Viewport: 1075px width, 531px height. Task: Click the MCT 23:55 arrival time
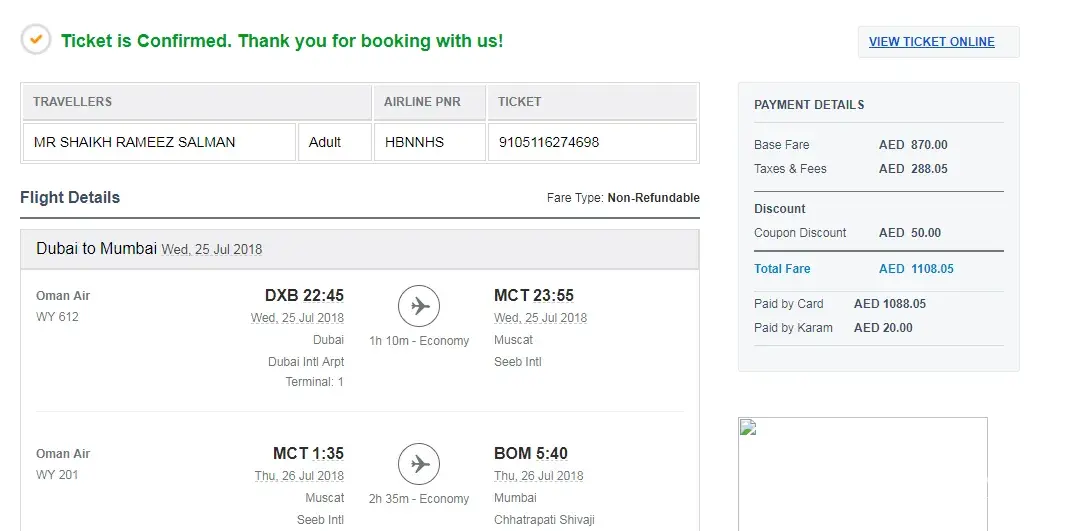pyautogui.click(x=534, y=295)
